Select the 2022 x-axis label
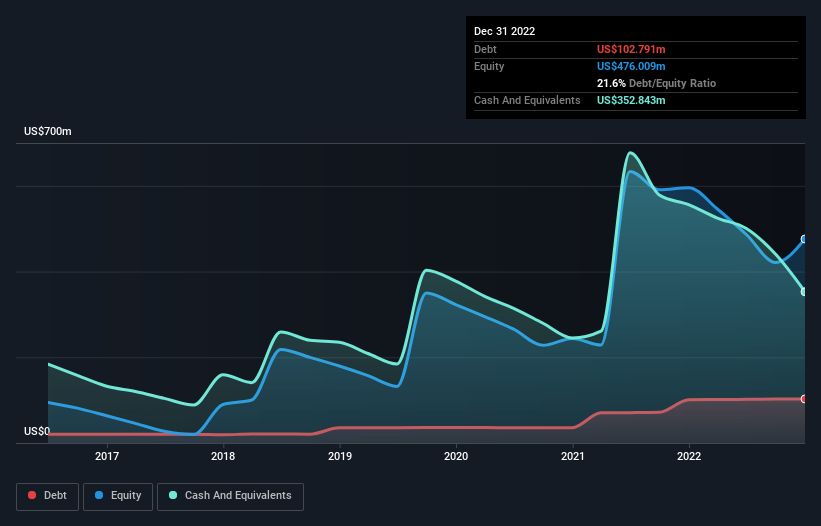The width and height of the screenshot is (821, 526). [x=689, y=456]
